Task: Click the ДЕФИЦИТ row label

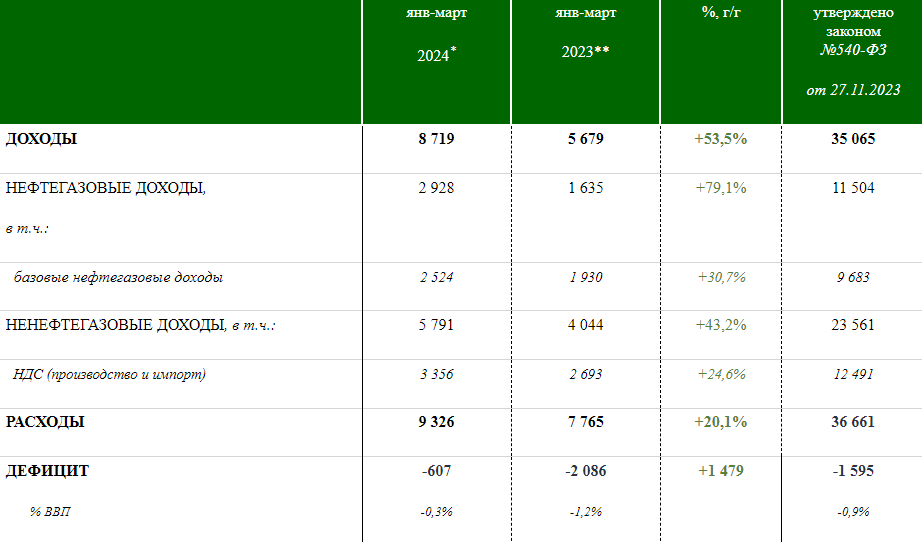Action: tap(47, 471)
